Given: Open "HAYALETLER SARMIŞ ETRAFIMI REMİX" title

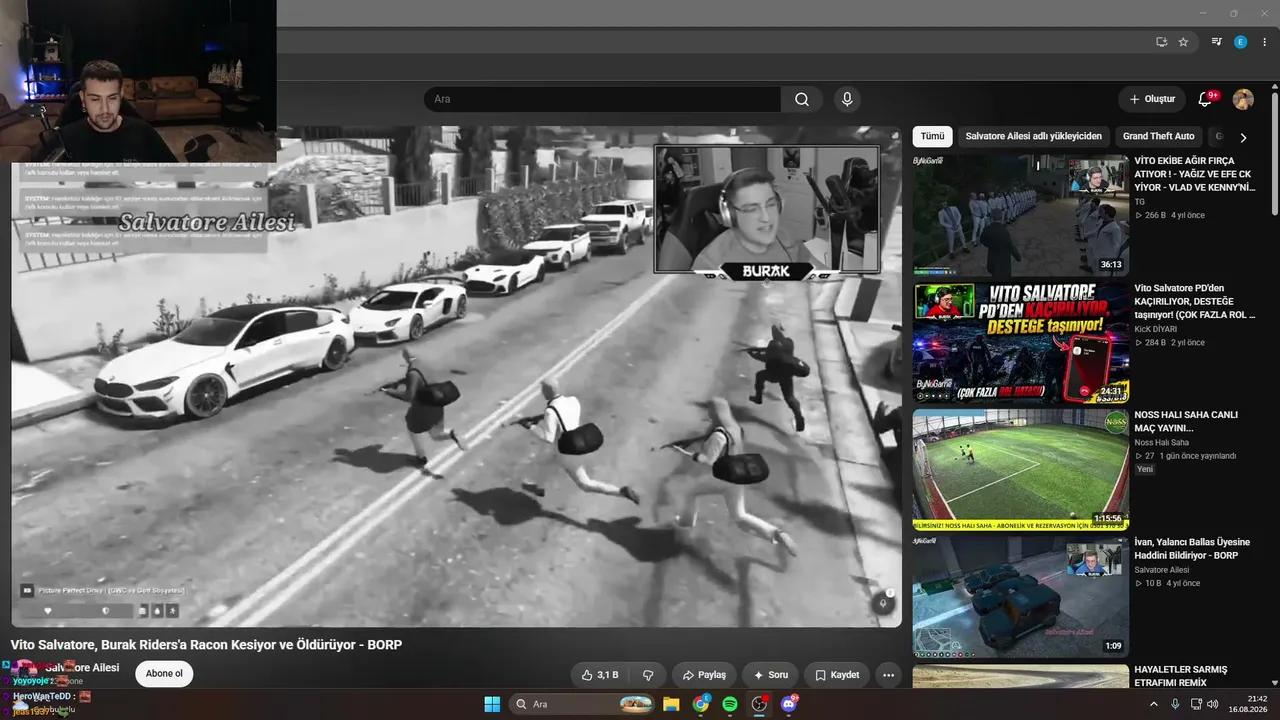Looking at the screenshot, I should (1181, 676).
